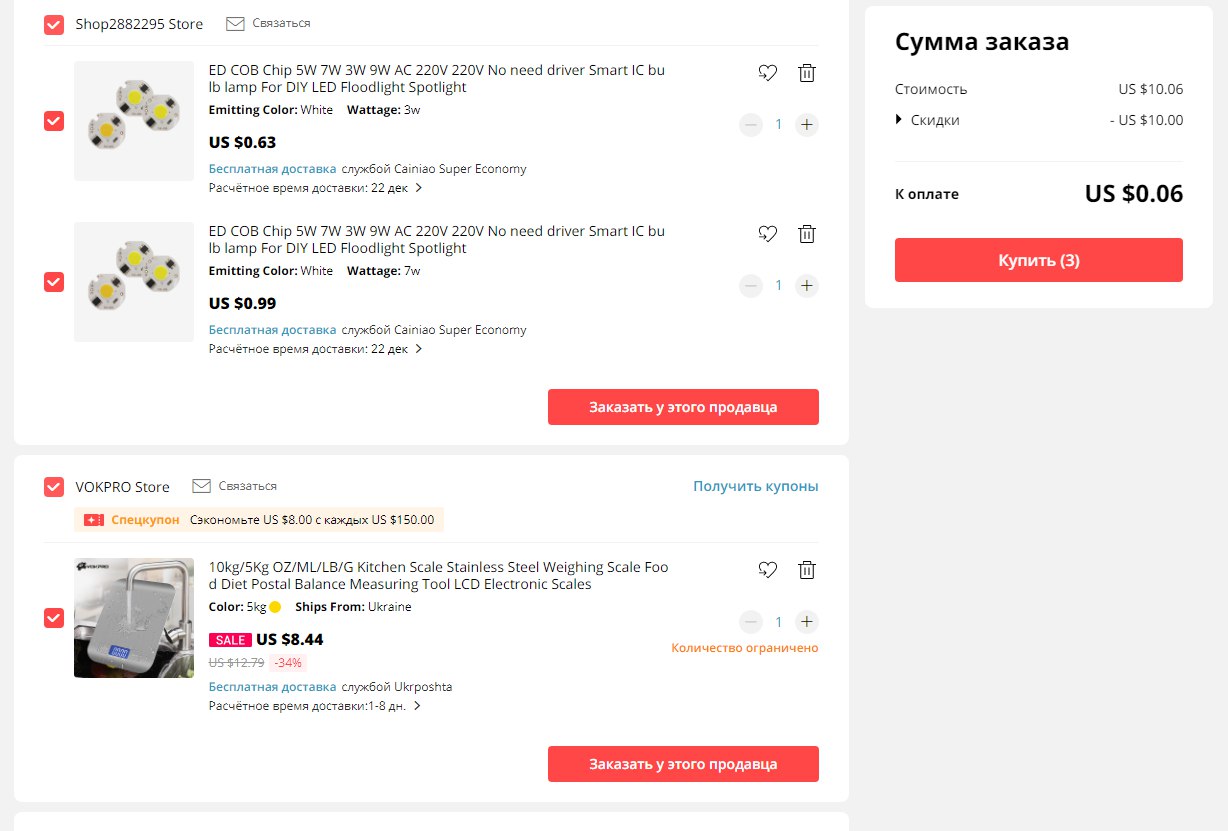Remove the kitchen scale using trash icon
Screen dimensions: 1228x831
point(807,570)
